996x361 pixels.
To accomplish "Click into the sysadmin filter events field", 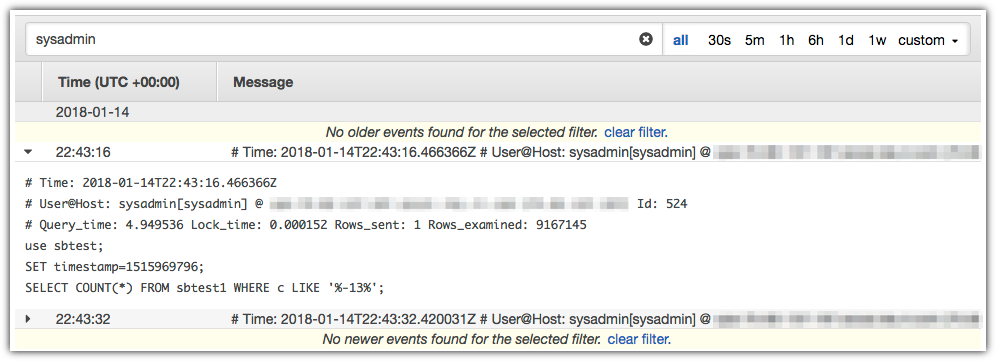I will 330,39.
